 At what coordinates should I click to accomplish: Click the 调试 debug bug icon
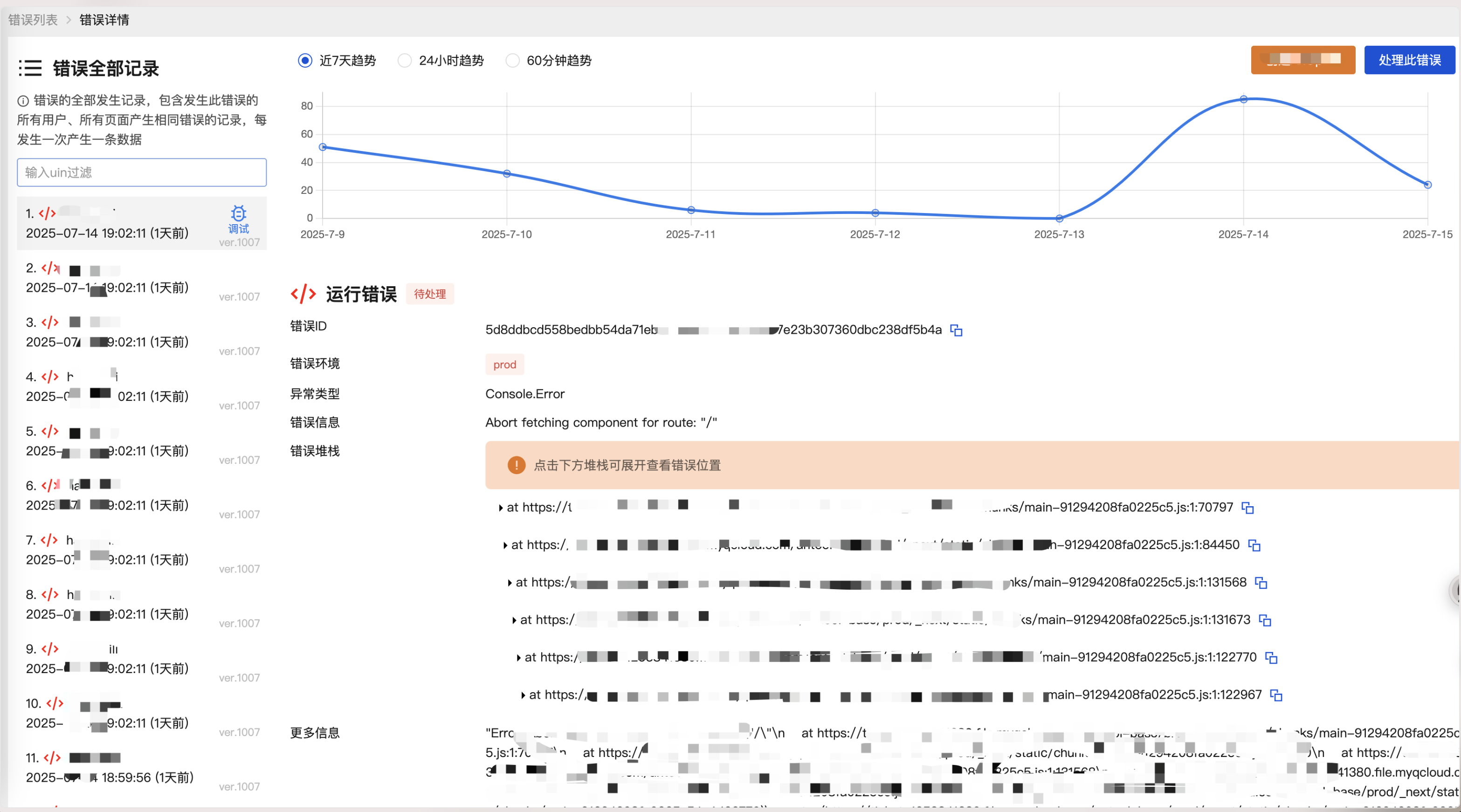tap(238, 214)
